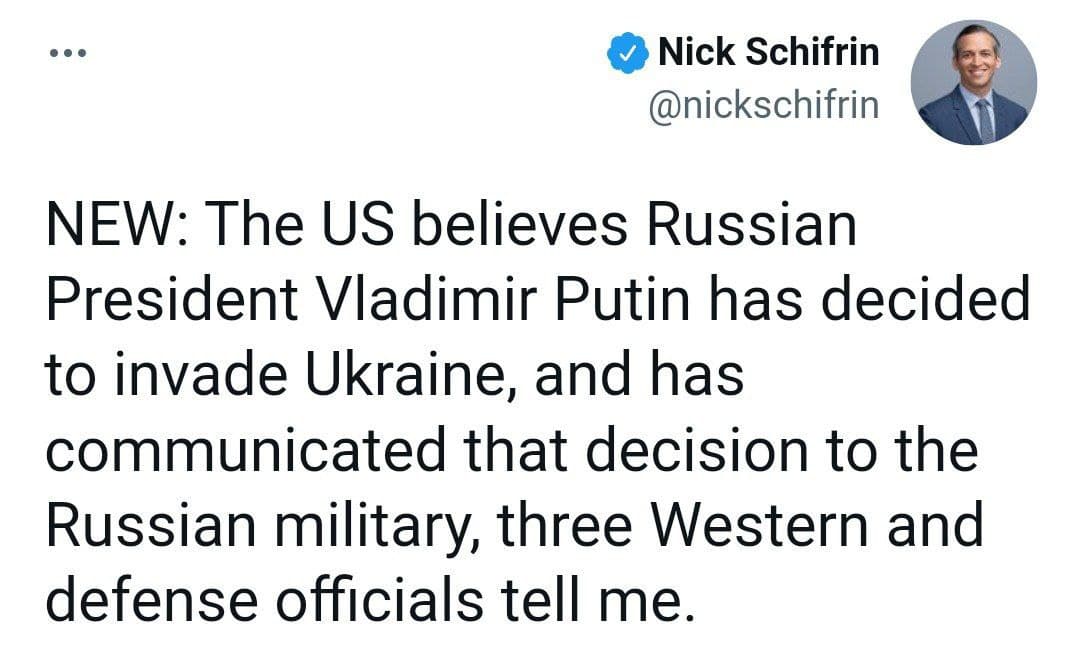Image resolution: width=1080 pixels, height=646 pixels.
Task: Click 'Russian' on the tweet's first line
Action: click(751, 225)
